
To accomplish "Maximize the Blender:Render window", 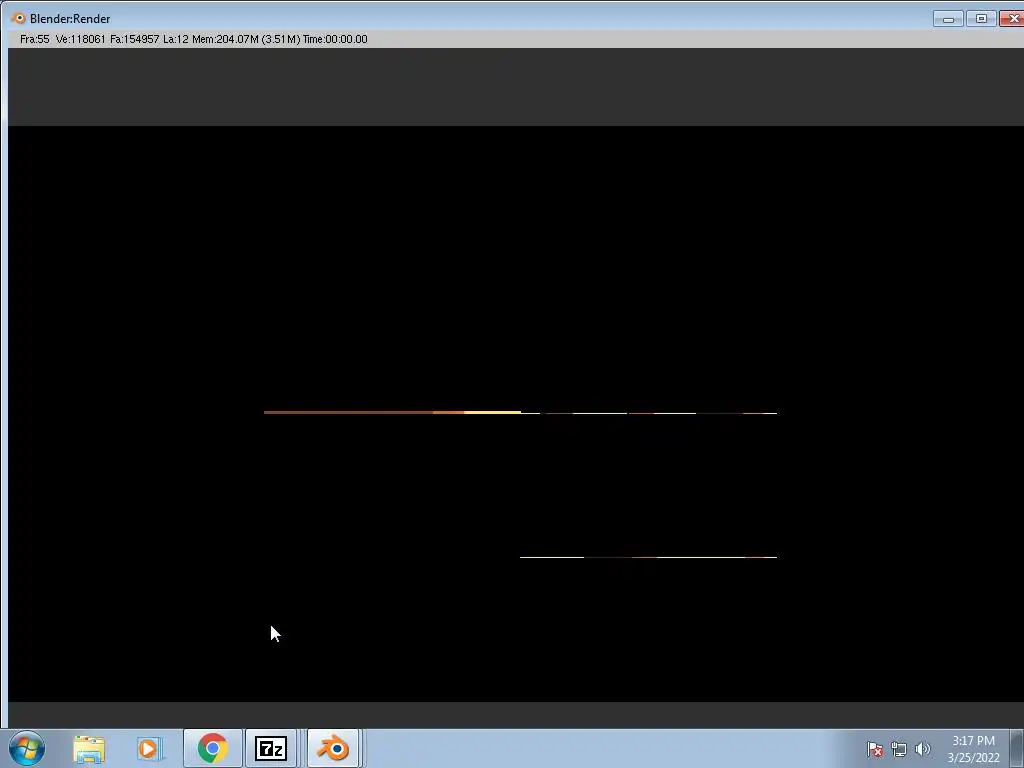I will pos(981,18).
